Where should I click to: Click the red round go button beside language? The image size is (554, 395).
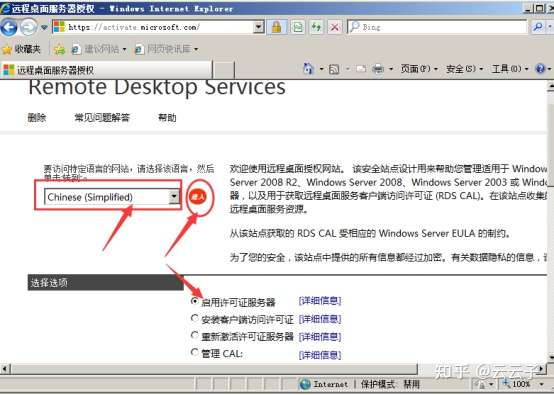[x=198, y=197]
